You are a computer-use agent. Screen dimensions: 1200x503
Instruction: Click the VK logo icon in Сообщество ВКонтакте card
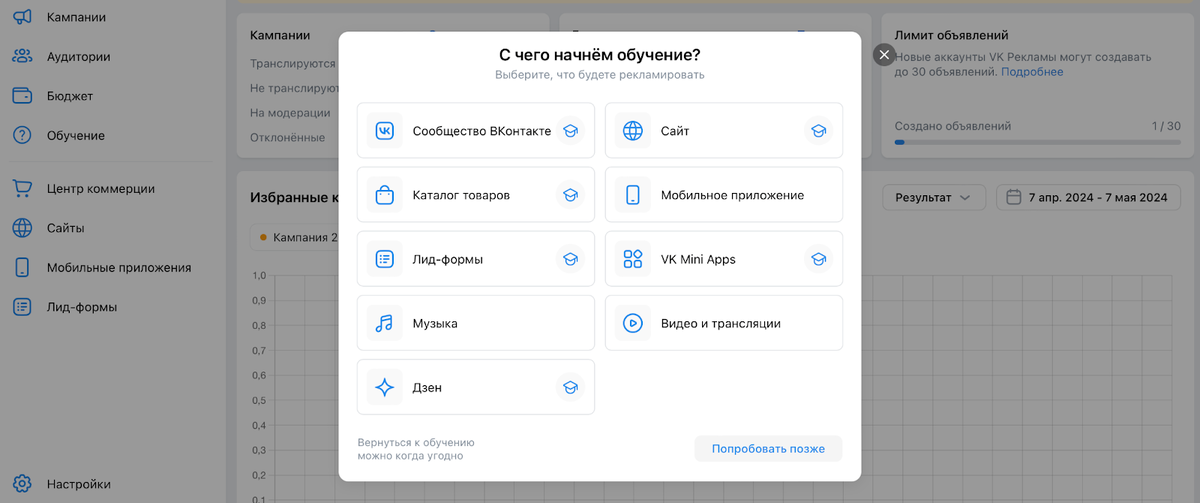pos(384,131)
